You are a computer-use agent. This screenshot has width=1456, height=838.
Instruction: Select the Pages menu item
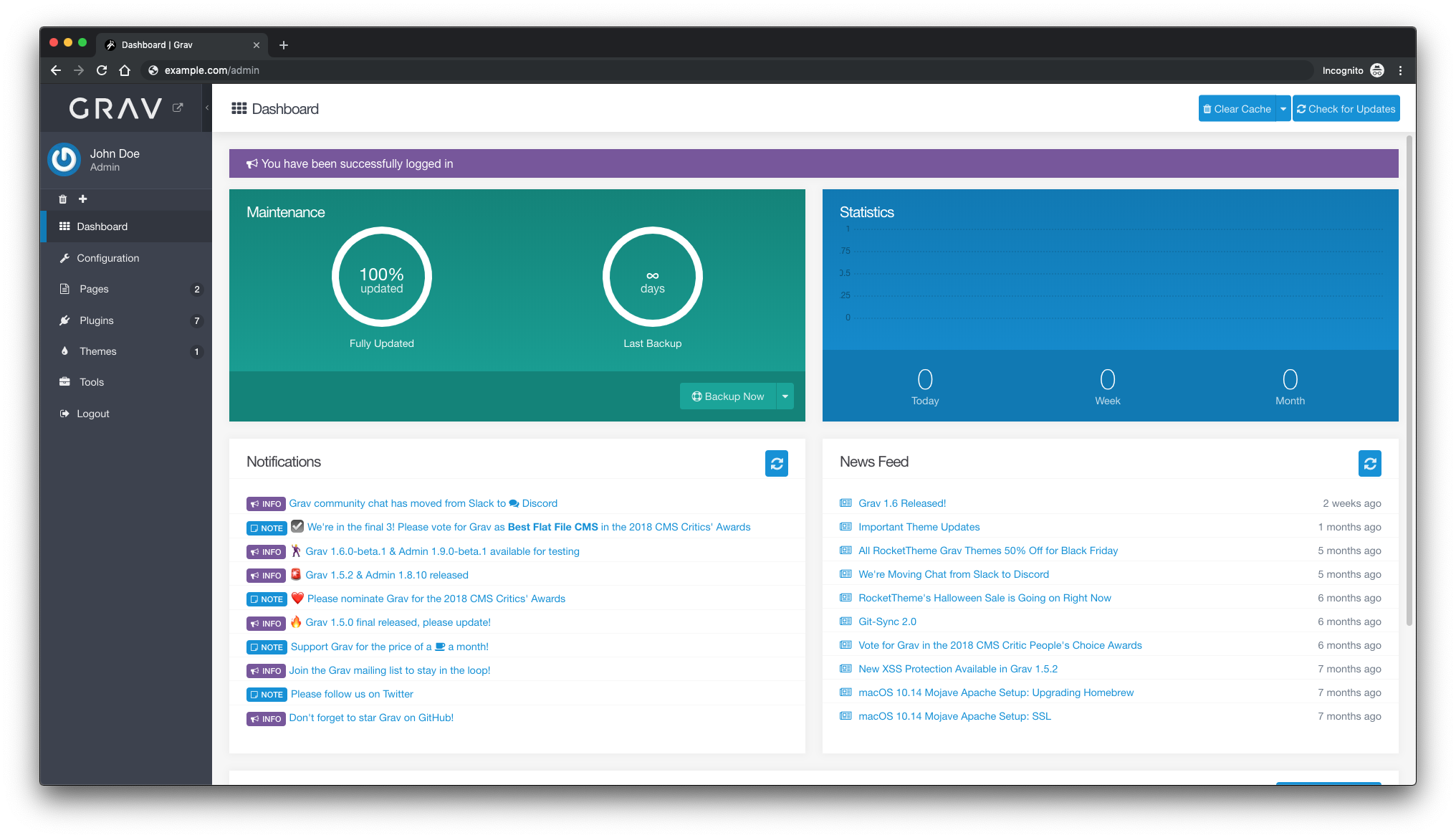(92, 288)
